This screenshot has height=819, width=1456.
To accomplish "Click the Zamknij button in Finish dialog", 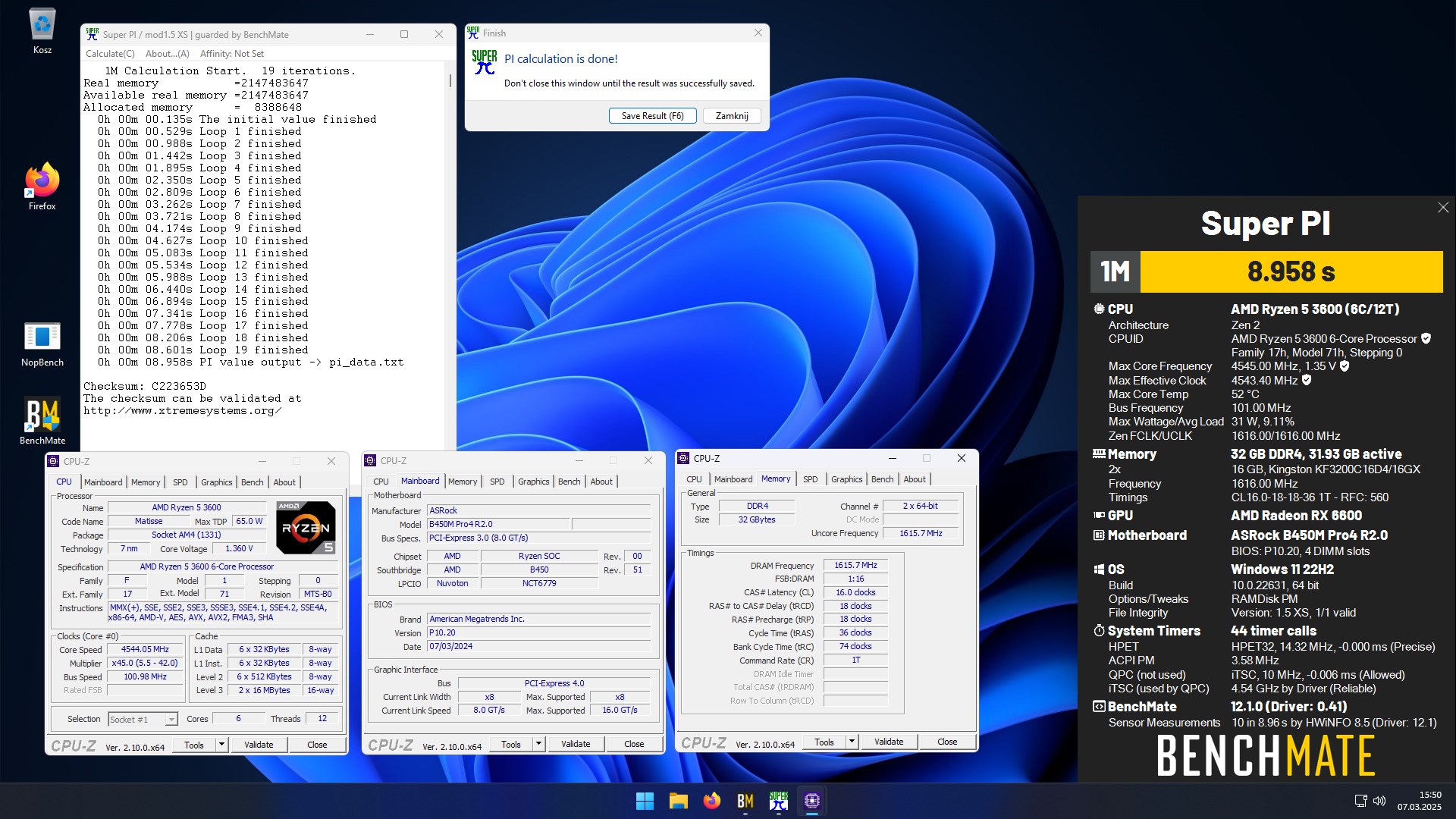I will click(732, 116).
